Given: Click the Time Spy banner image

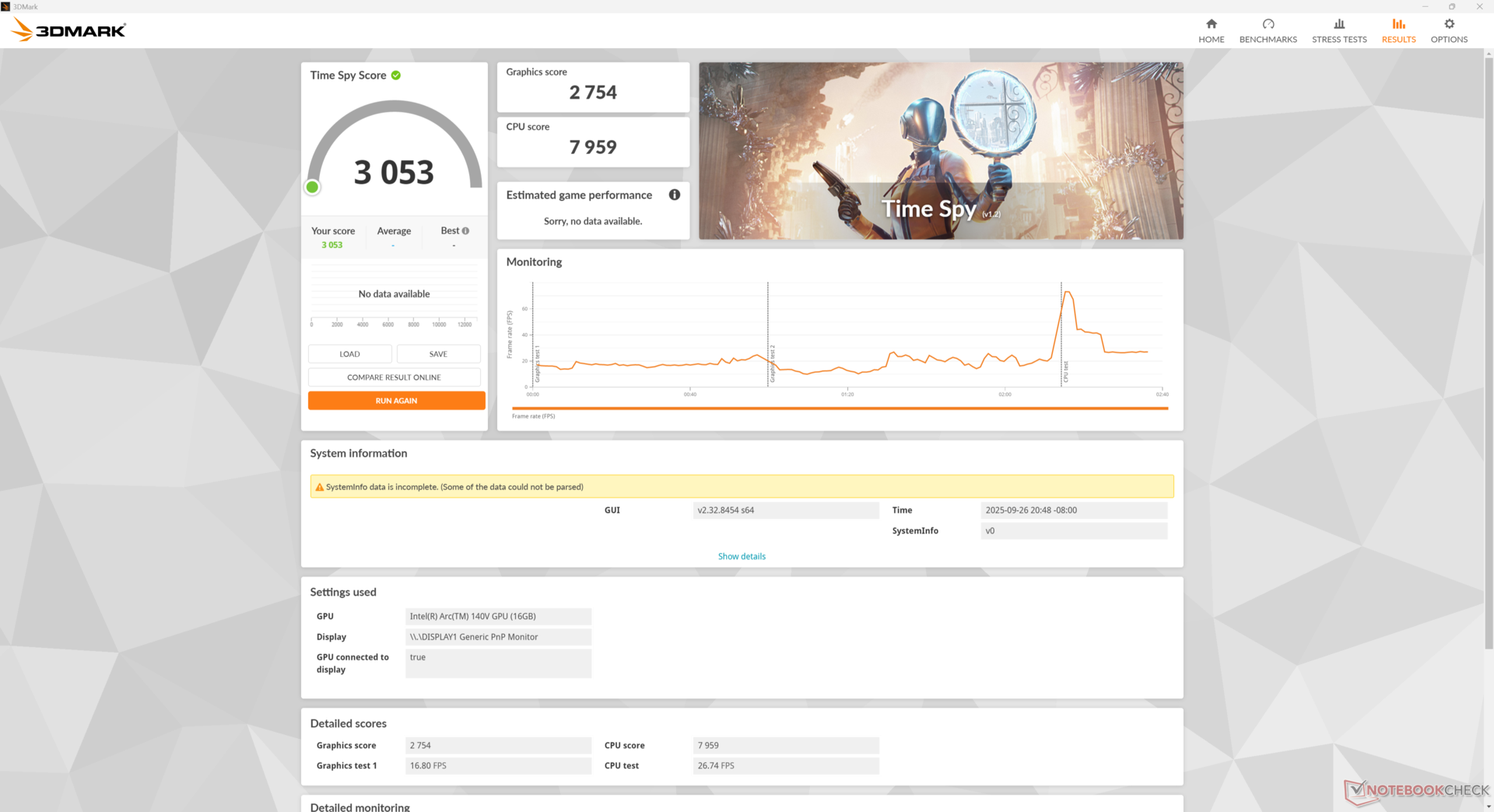Looking at the screenshot, I should (940, 151).
